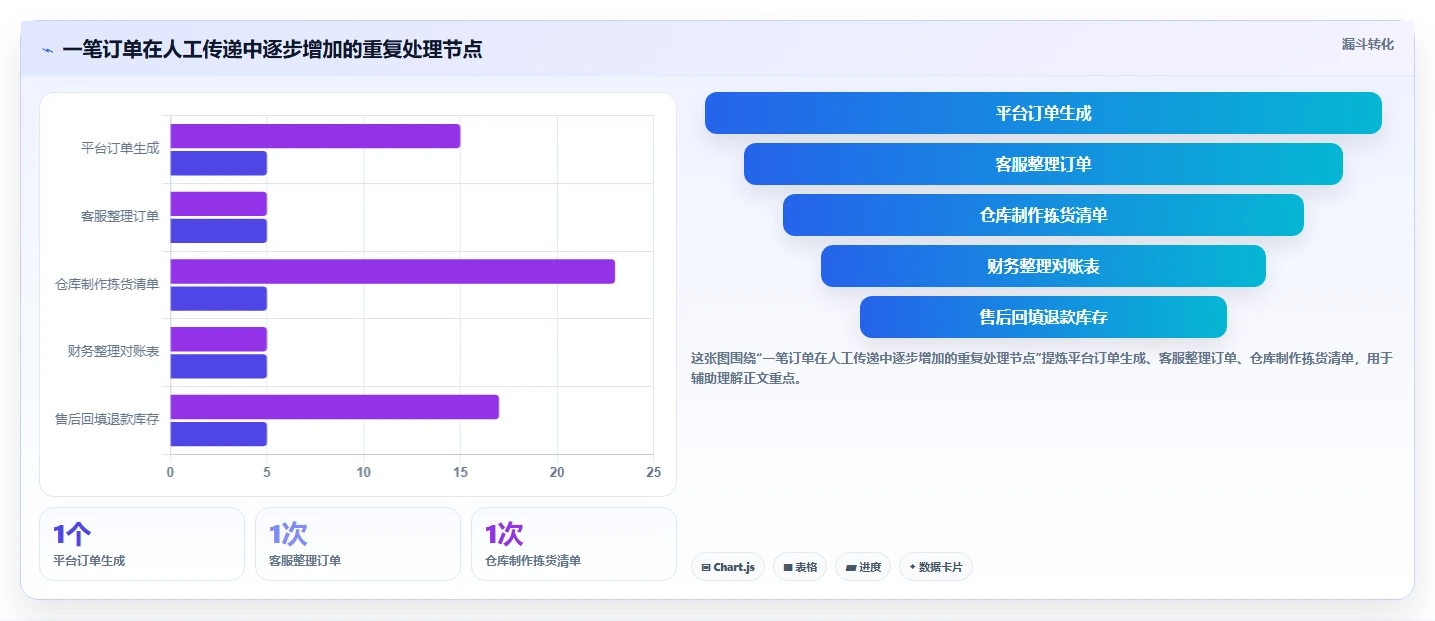
Task: Click the 表格 tag chip
Action: tap(800, 567)
